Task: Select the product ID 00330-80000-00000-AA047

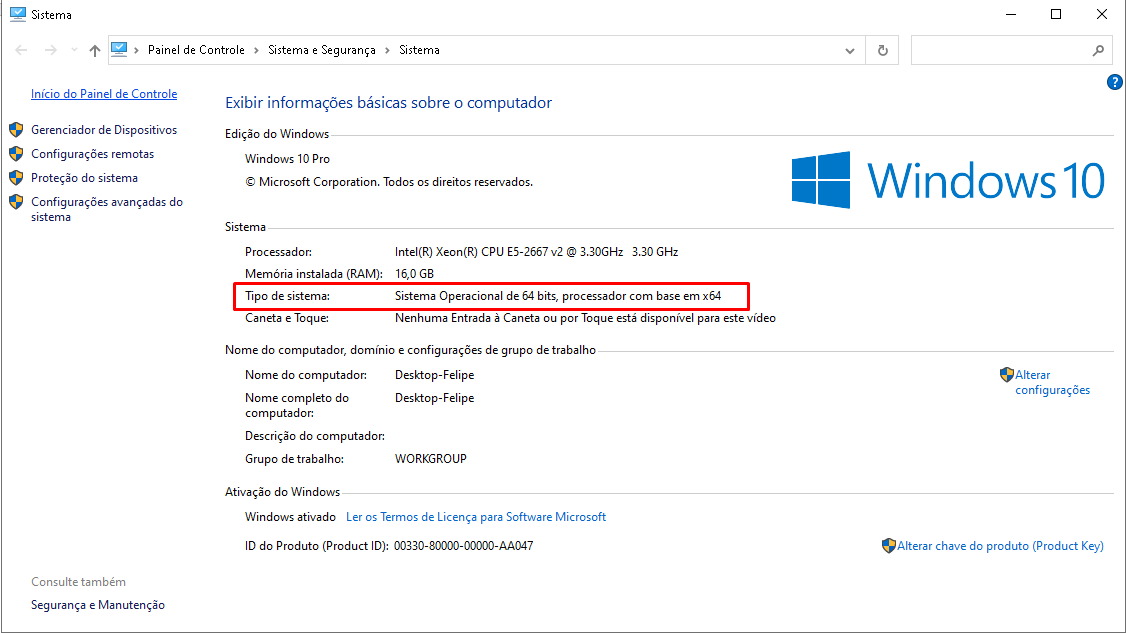Action: click(464, 546)
